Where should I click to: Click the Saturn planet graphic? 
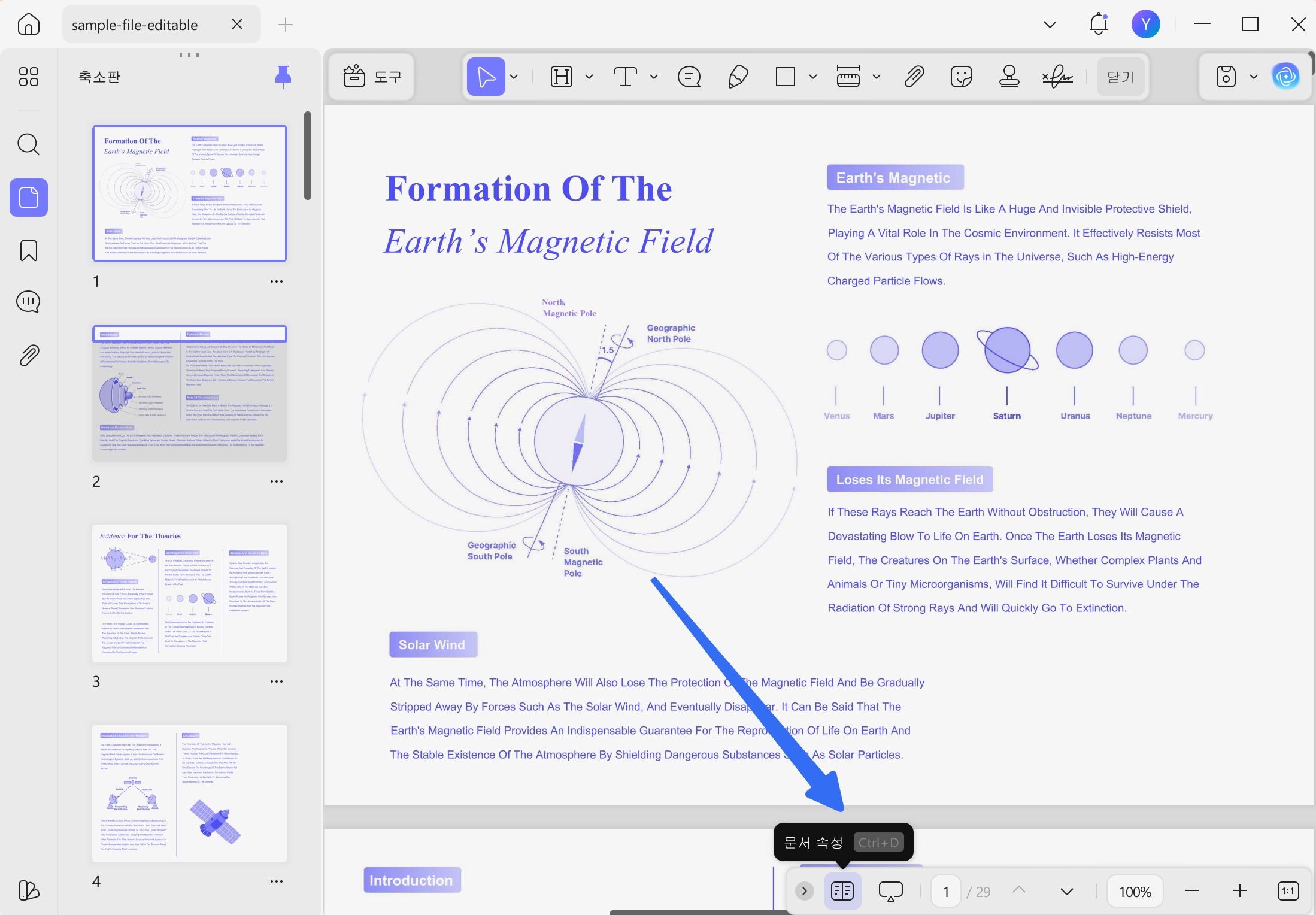[1008, 351]
